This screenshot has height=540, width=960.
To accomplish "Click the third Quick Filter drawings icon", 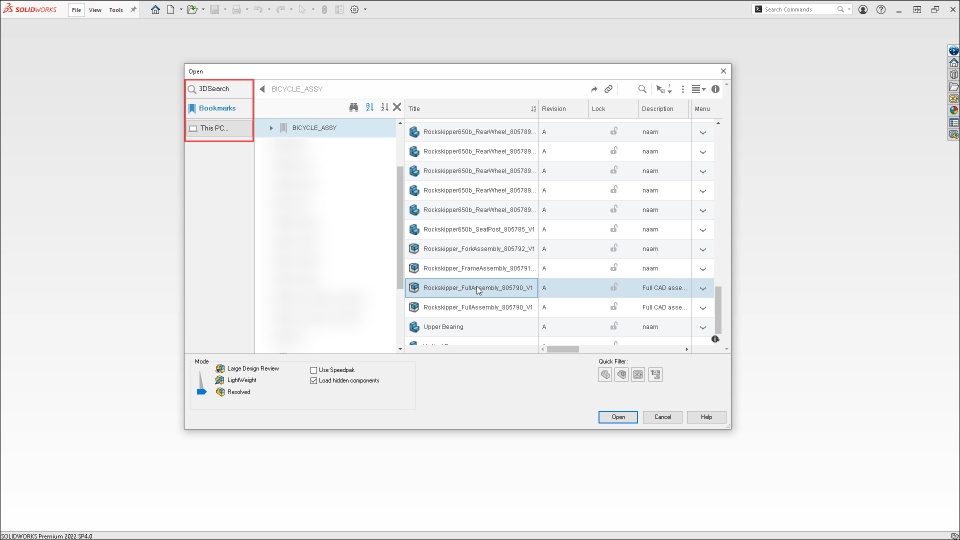I will pyautogui.click(x=638, y=375).
